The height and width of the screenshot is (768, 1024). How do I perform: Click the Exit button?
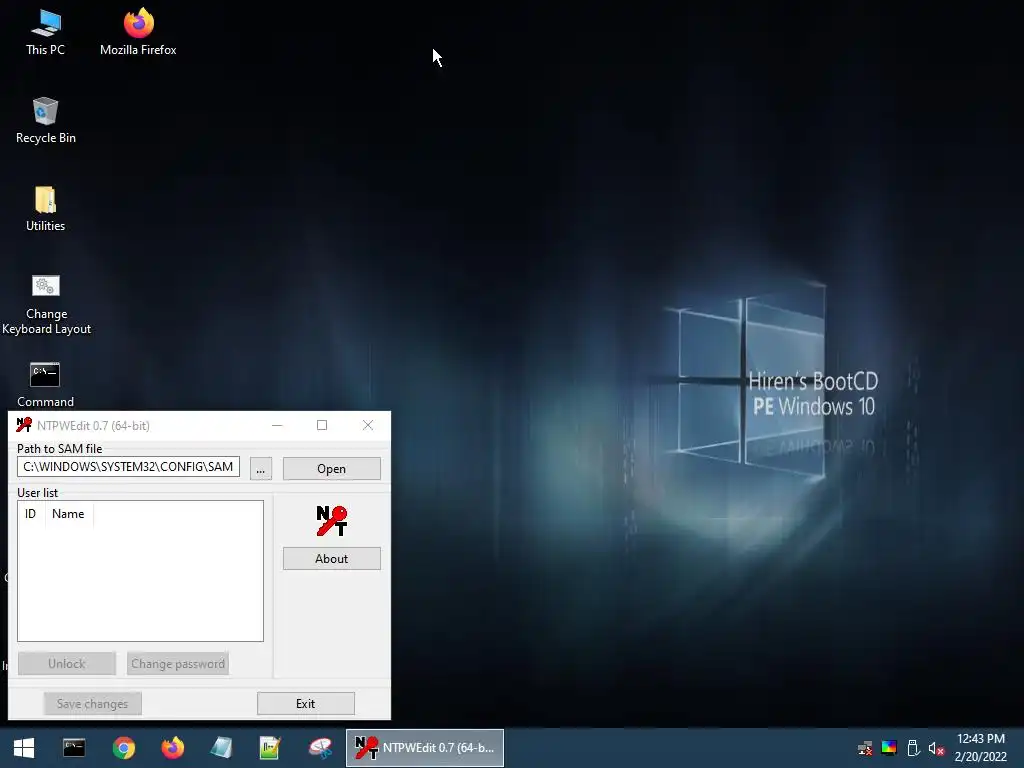306,703
